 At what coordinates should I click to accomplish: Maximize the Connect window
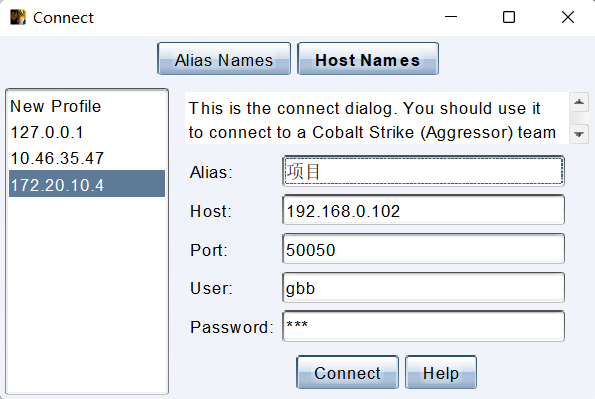(x=509, y=17)
